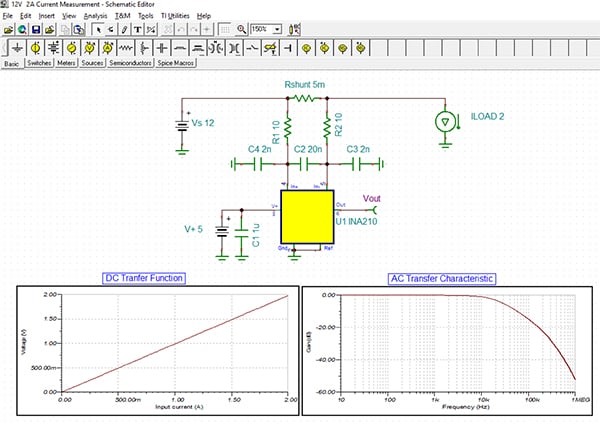This screenshot has height=429, width=600.
Task: Select the U1 INA210 part label
Action: 356,221
